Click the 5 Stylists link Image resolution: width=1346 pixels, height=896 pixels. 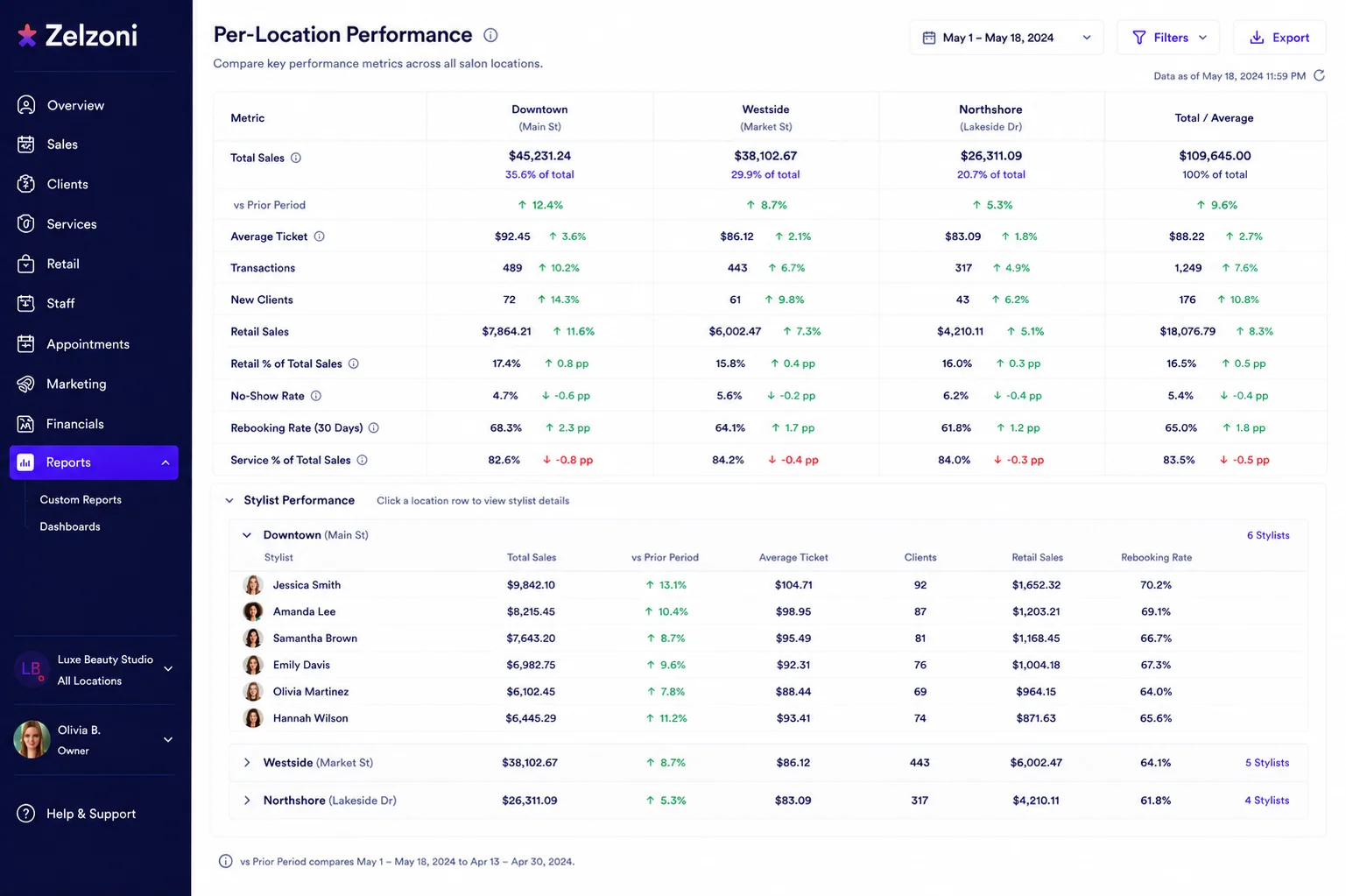(x=1267, y=763)
